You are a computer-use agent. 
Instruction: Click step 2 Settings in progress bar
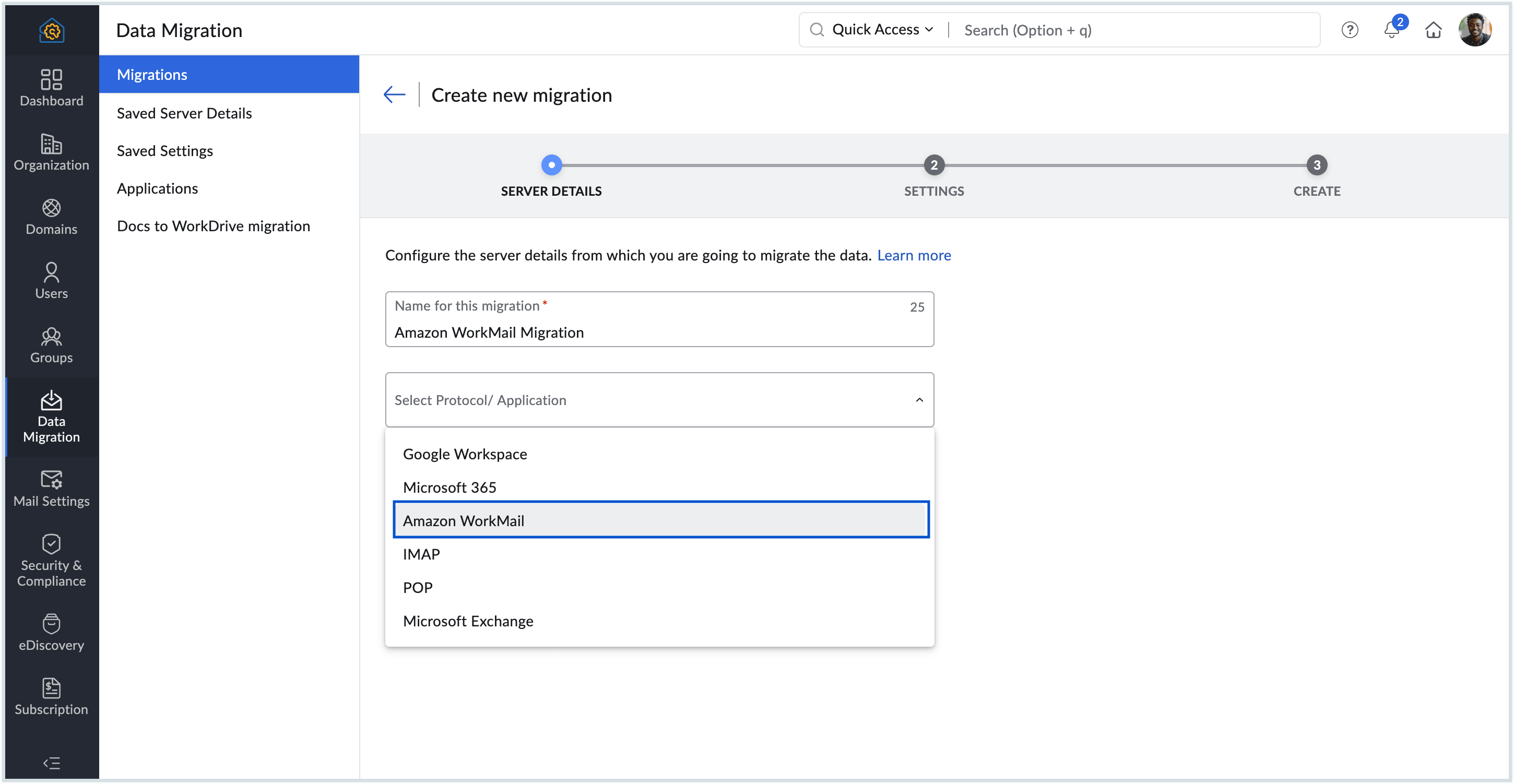pyautogui.click(x=933, y=165)
